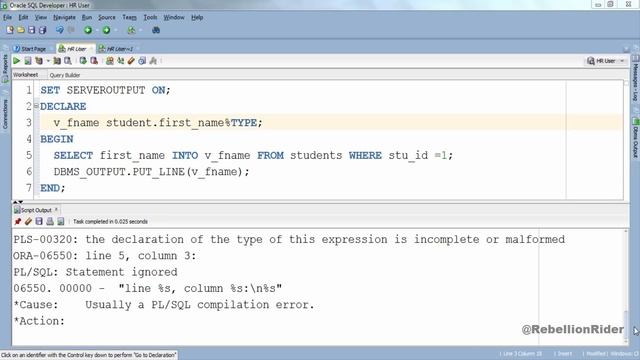Image resolution: width=640 pixels, height=360 pixels.
Task: Click the Save All icon
Action: coord(42,30)
